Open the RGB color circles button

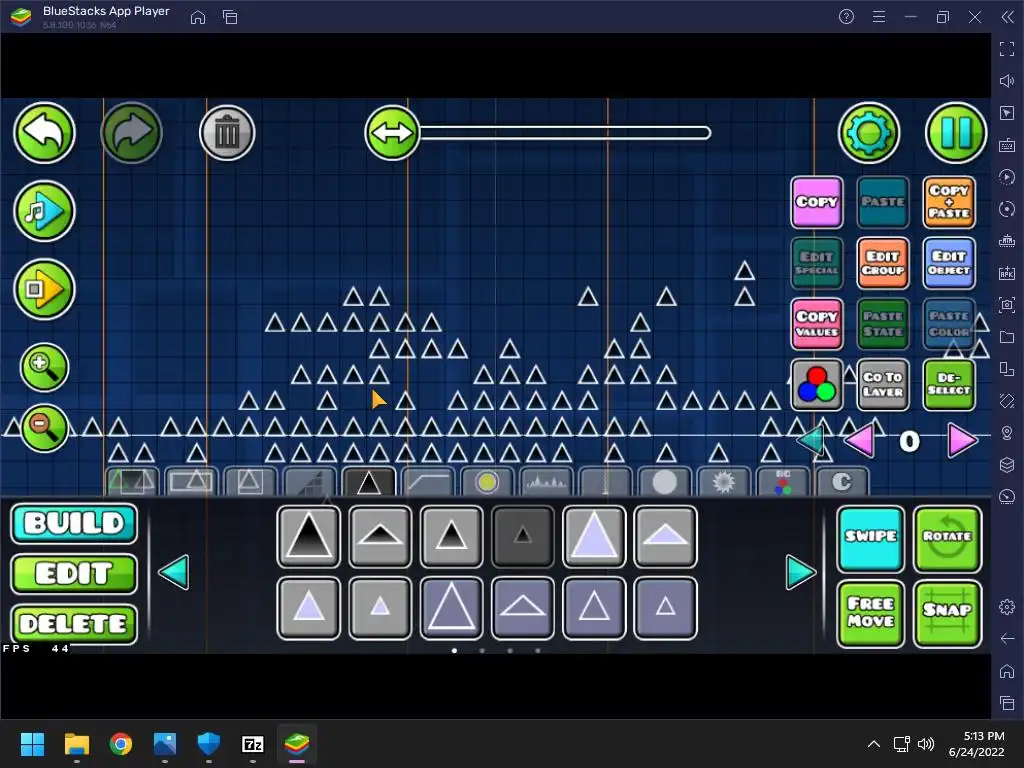(816, 385)
